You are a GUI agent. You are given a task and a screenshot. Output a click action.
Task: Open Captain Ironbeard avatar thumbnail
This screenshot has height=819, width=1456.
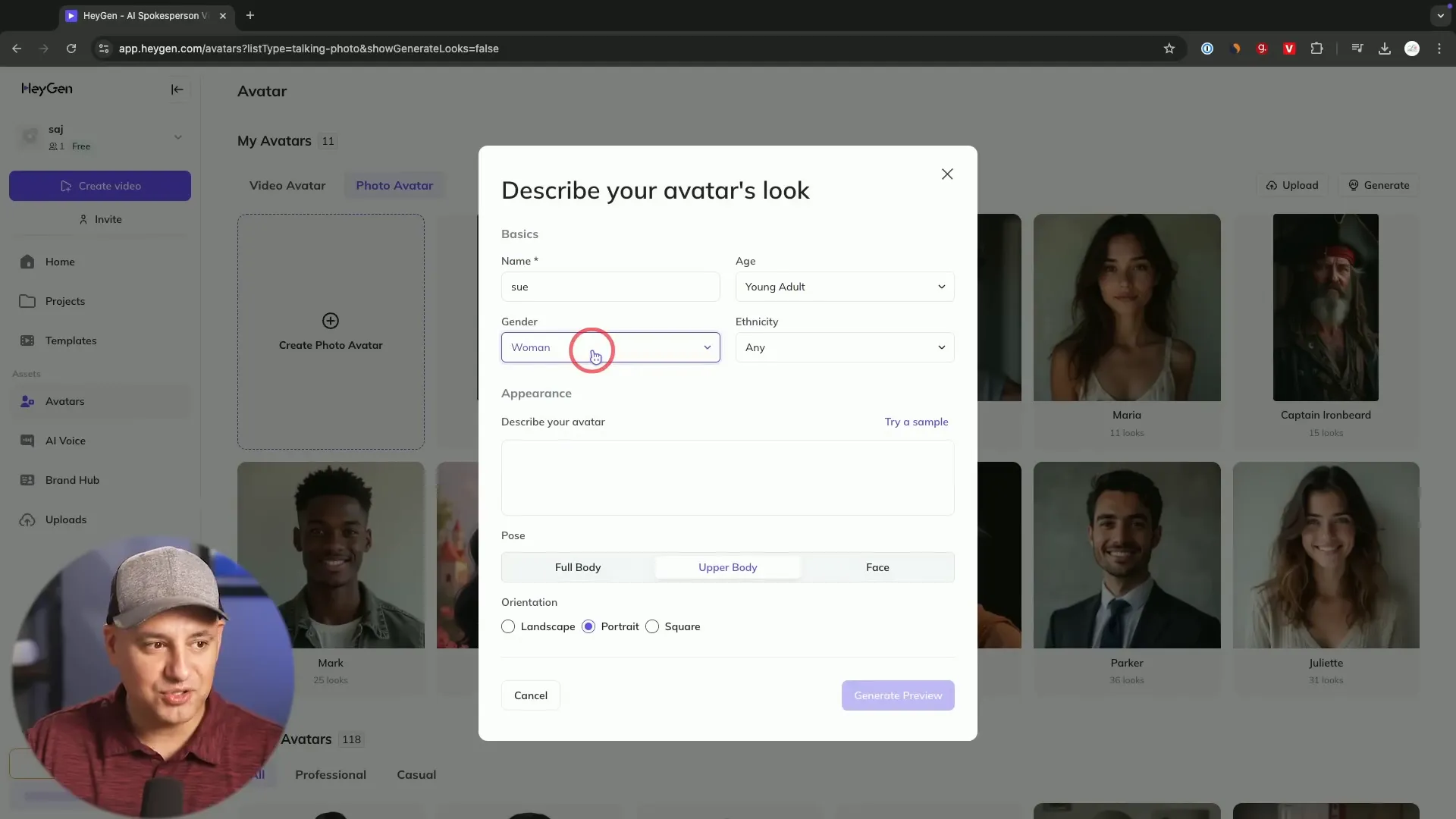coord(1326,307)
